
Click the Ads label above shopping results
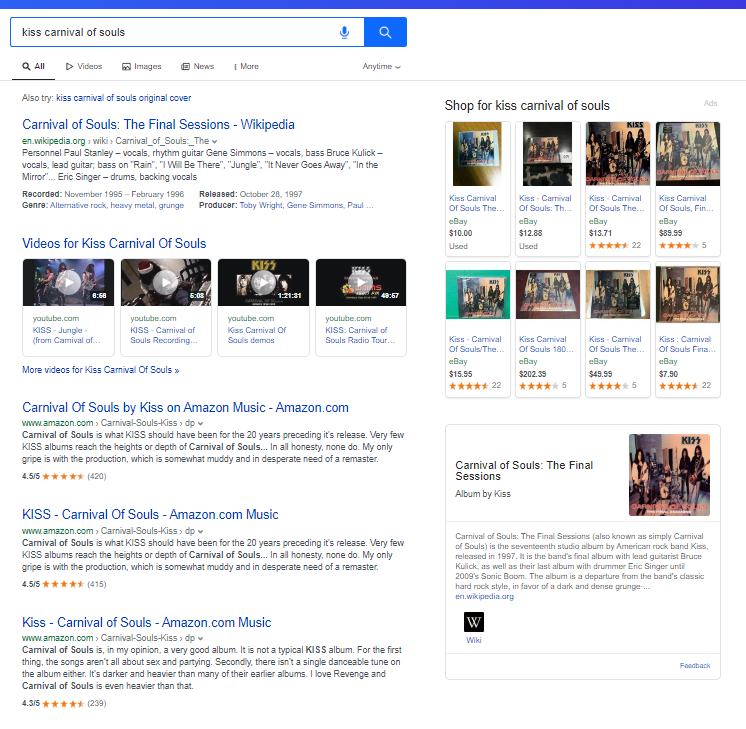710,103
